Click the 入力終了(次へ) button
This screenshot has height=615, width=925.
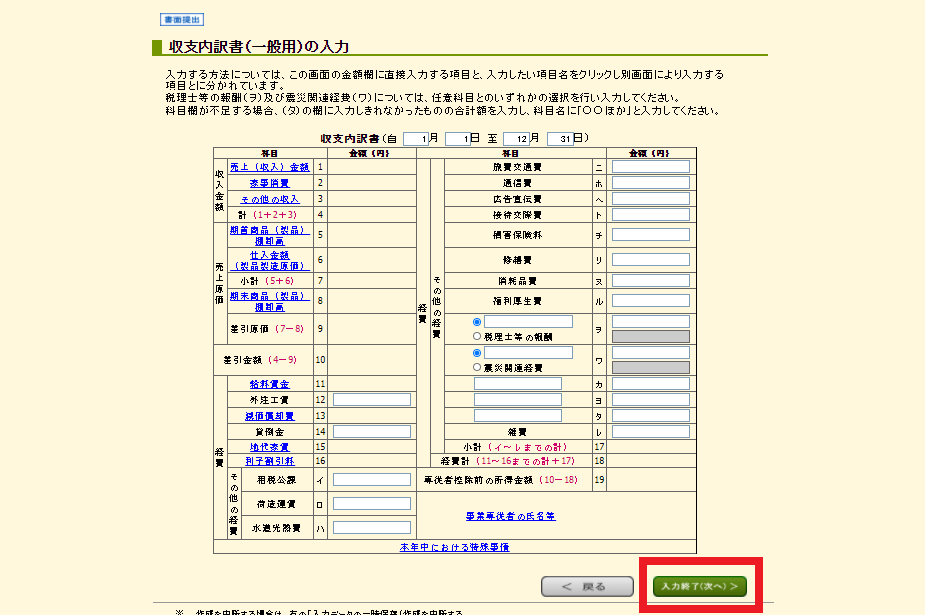(x=700, y=587)
